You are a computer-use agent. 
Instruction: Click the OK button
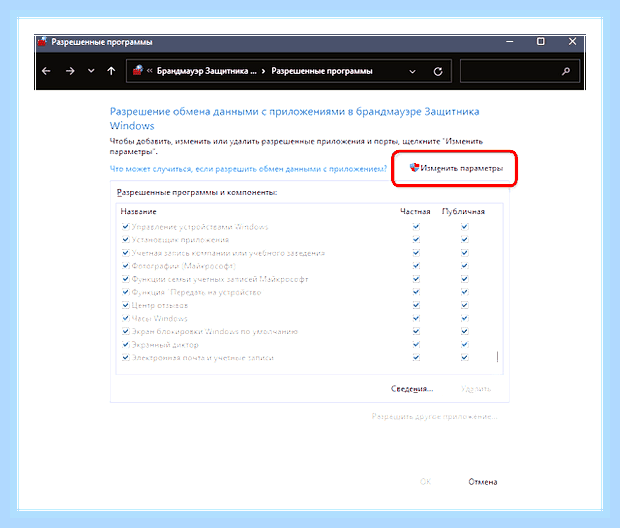pos(425,482)
